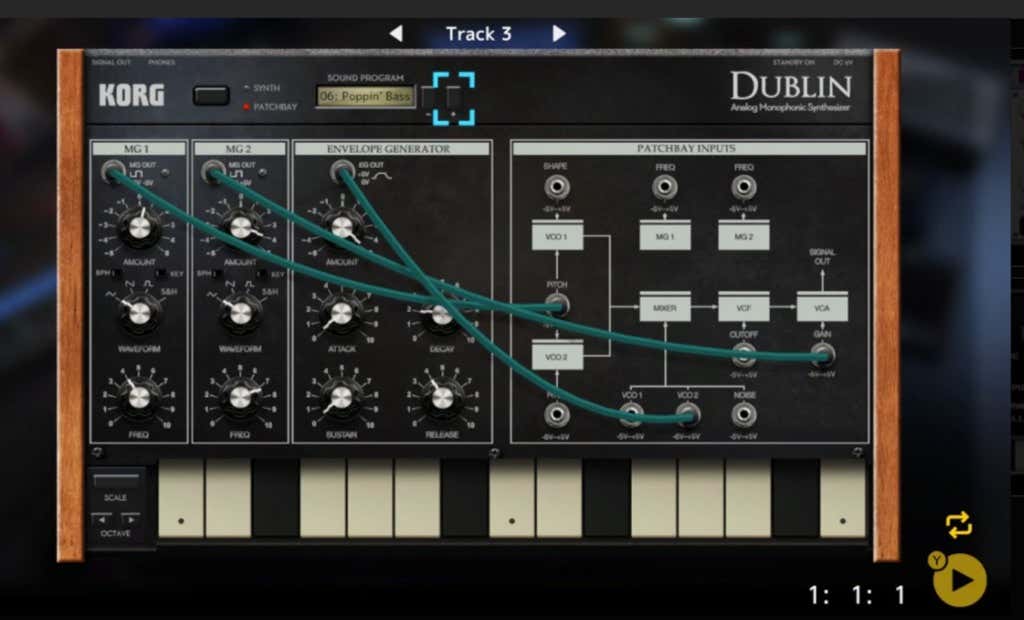The height and width of the screenshot is (620, 1024).
Task: Open the Sound Program list showing Poppin' Bass
Action: [x=366, y=96]
